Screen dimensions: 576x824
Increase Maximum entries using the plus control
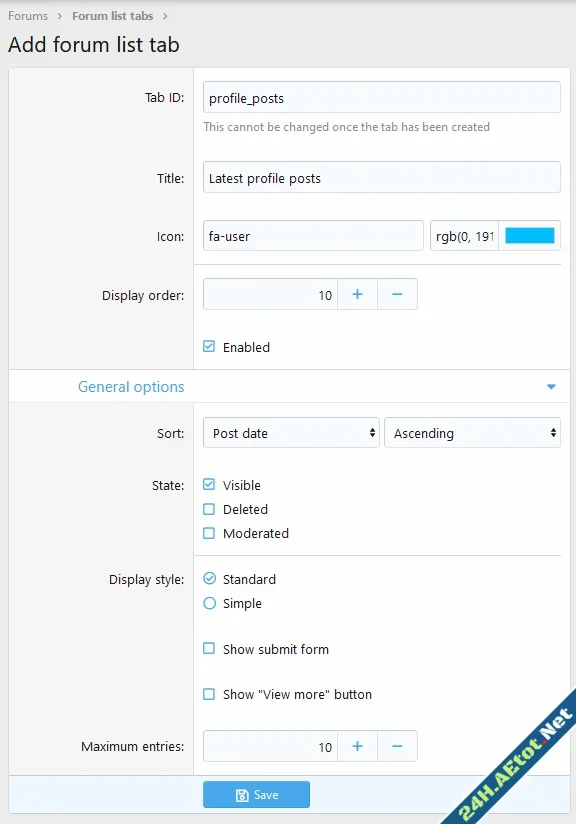point(357,746)
